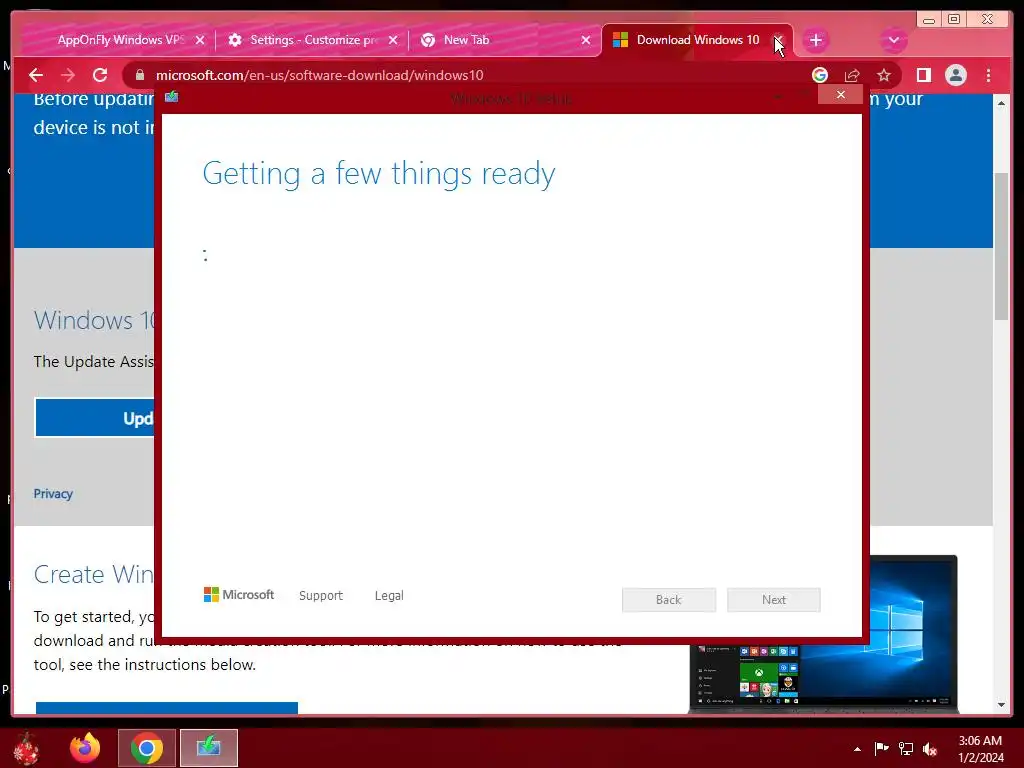Screen dimensions: 1024x768
Task: Click the setup icon in dialog title bar
Action: 171,97
